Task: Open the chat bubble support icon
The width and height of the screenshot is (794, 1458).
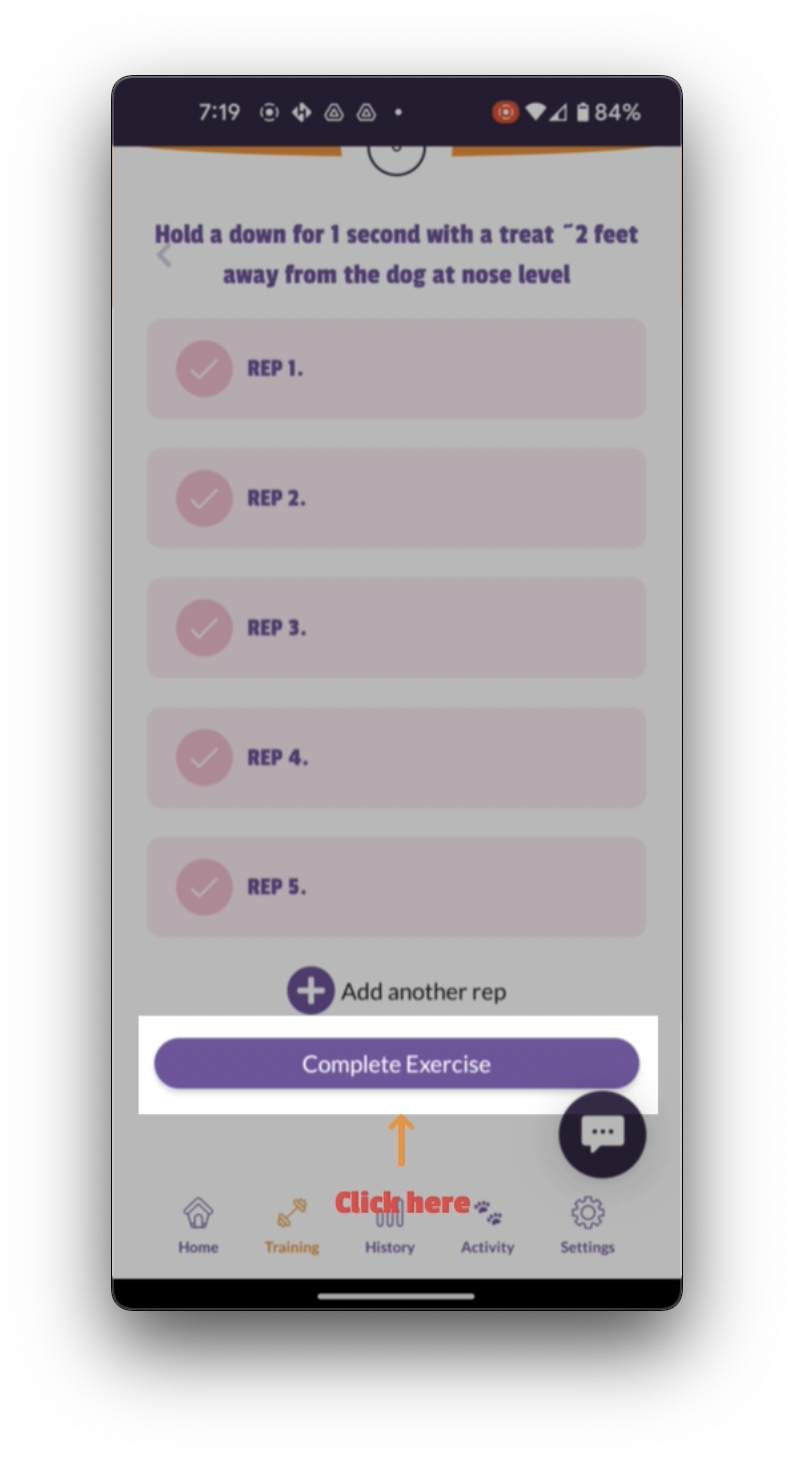Action: point(602,1134)
